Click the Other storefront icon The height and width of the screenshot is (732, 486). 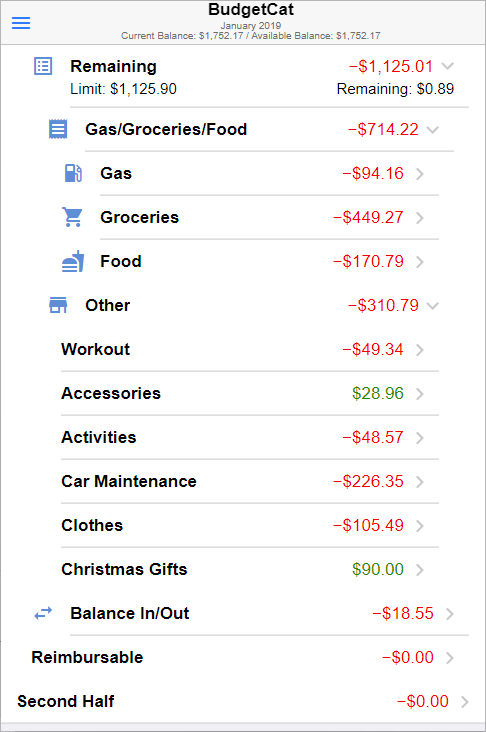click(58, 305)
